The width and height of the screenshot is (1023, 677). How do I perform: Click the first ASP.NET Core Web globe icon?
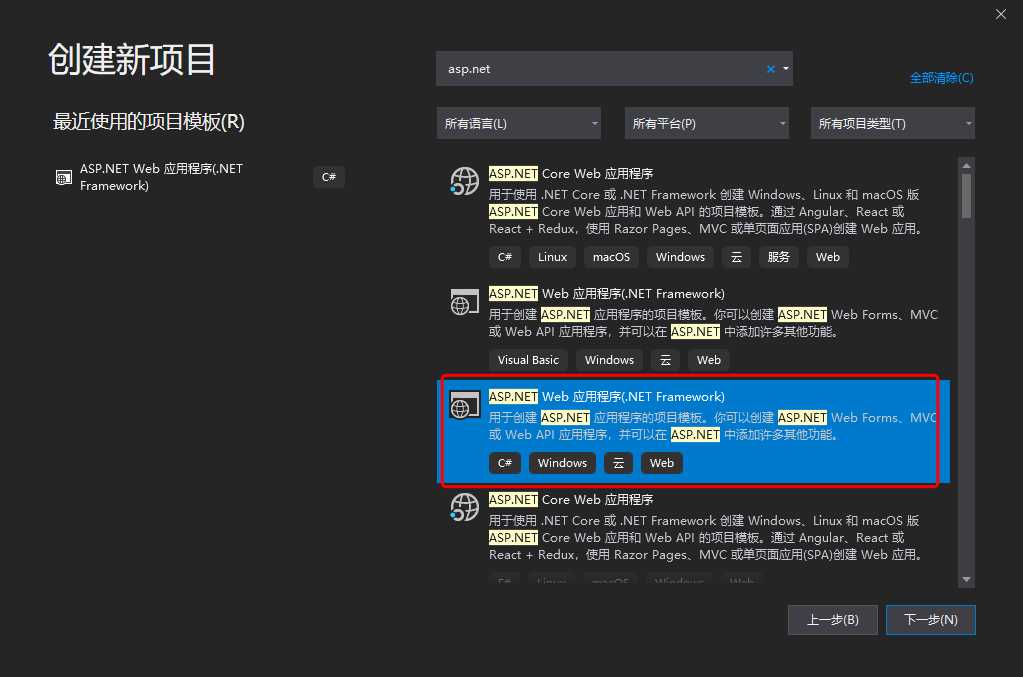pyautogui.click(x=464, y=181)
